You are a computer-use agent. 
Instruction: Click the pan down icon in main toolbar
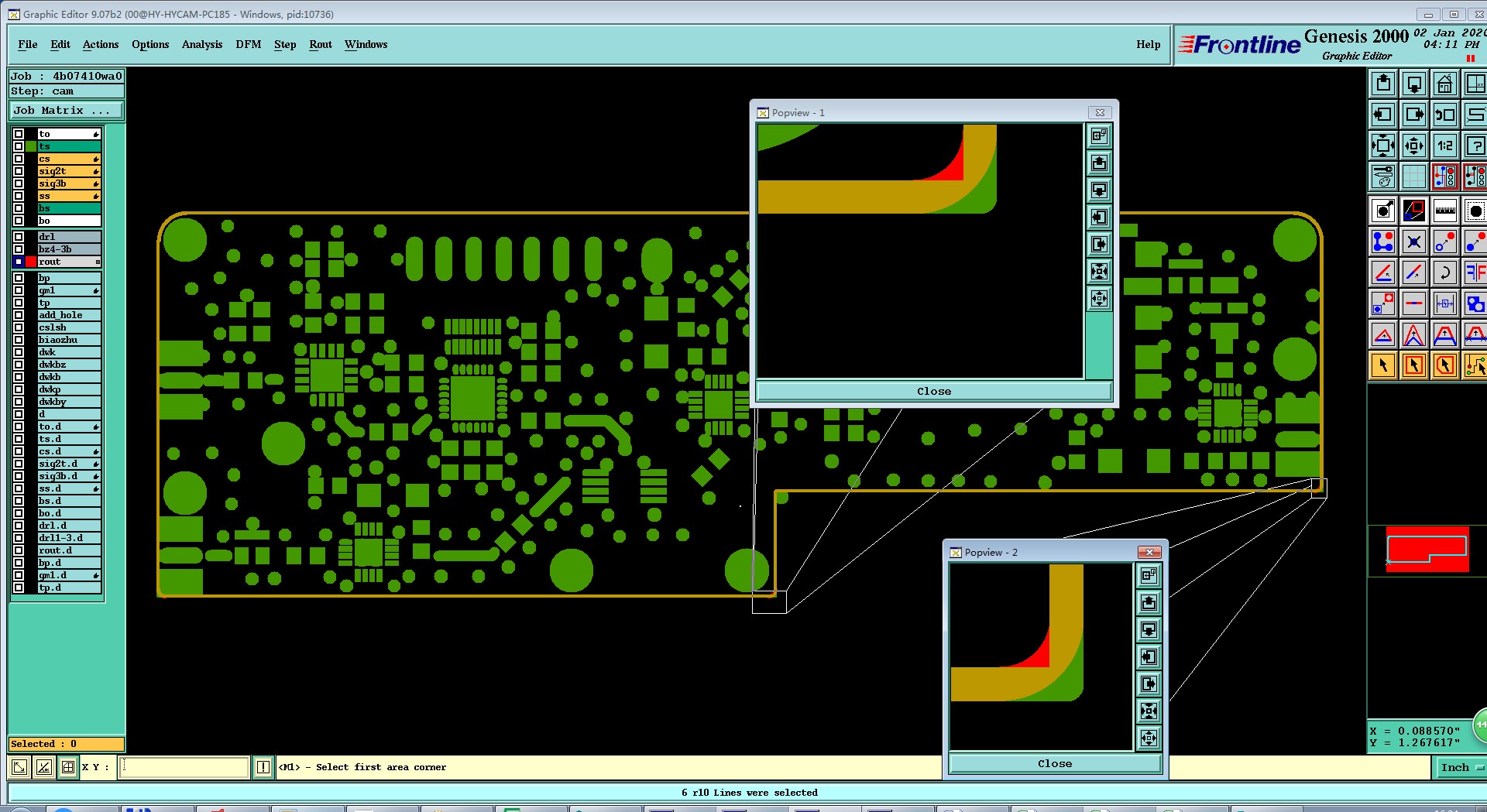[1414, 84]
